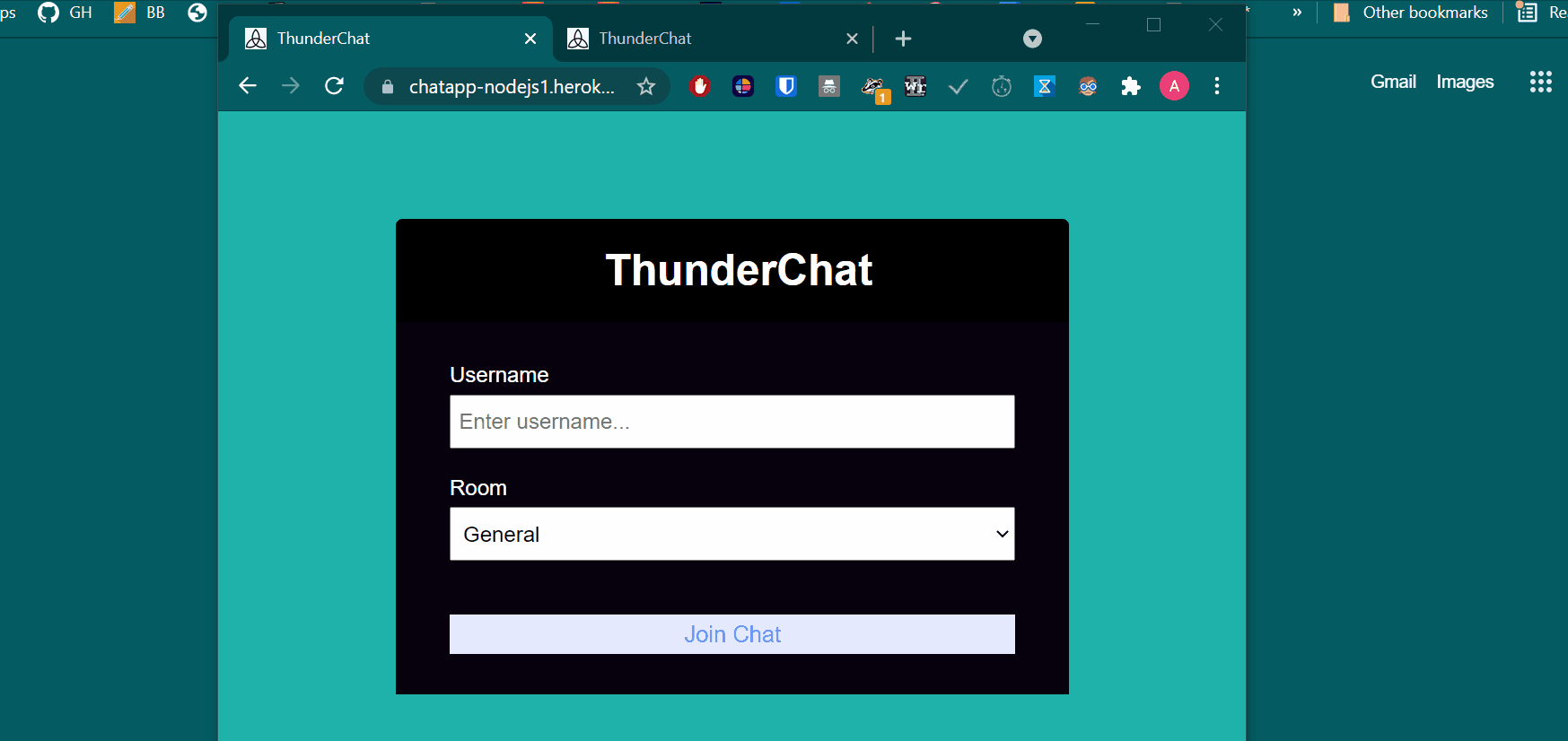This screenshot has width=1568, height=741.
Task: Open the stopwatch timer extension
Action: coord(1002,86)
